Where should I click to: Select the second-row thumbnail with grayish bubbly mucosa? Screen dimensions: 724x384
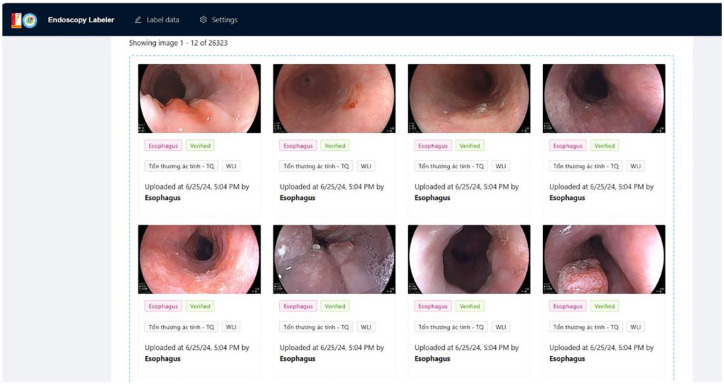point(334,259)
